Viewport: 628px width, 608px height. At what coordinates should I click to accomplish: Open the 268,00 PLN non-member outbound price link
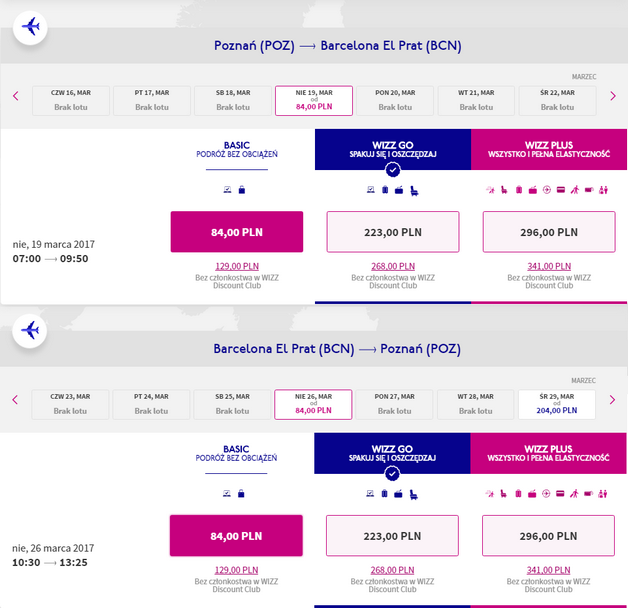(x=393, y=265)
